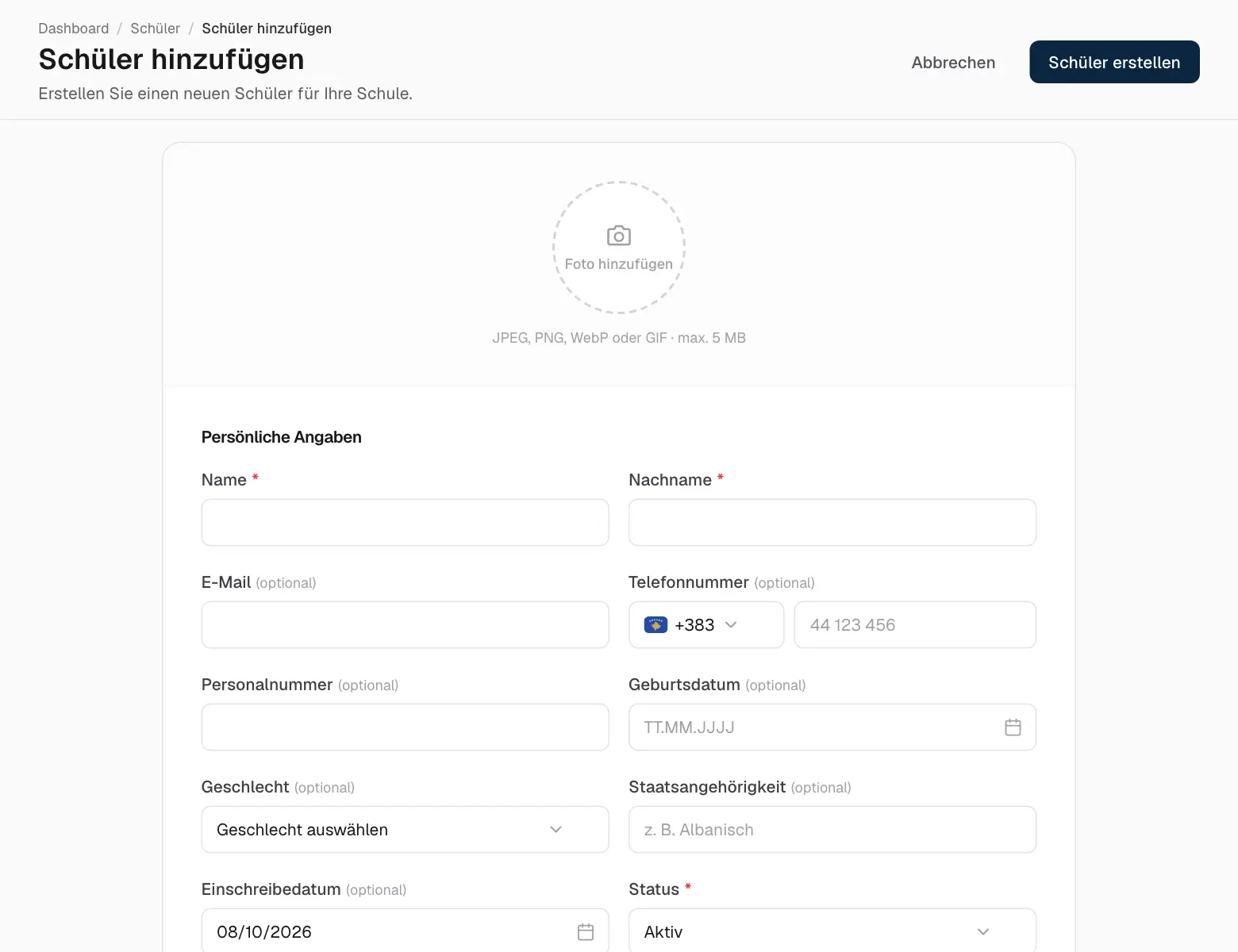1238x952 pixels.
Task: Click the Foto hinzufügen text
Action: click(x=619, y=264)
